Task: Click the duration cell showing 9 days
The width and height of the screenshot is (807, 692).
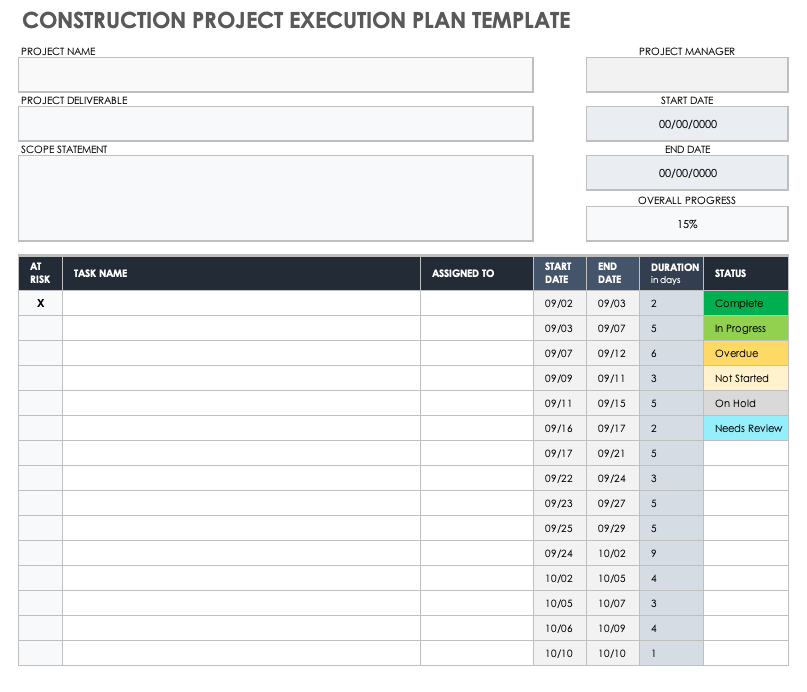Action: click(671, 553)
